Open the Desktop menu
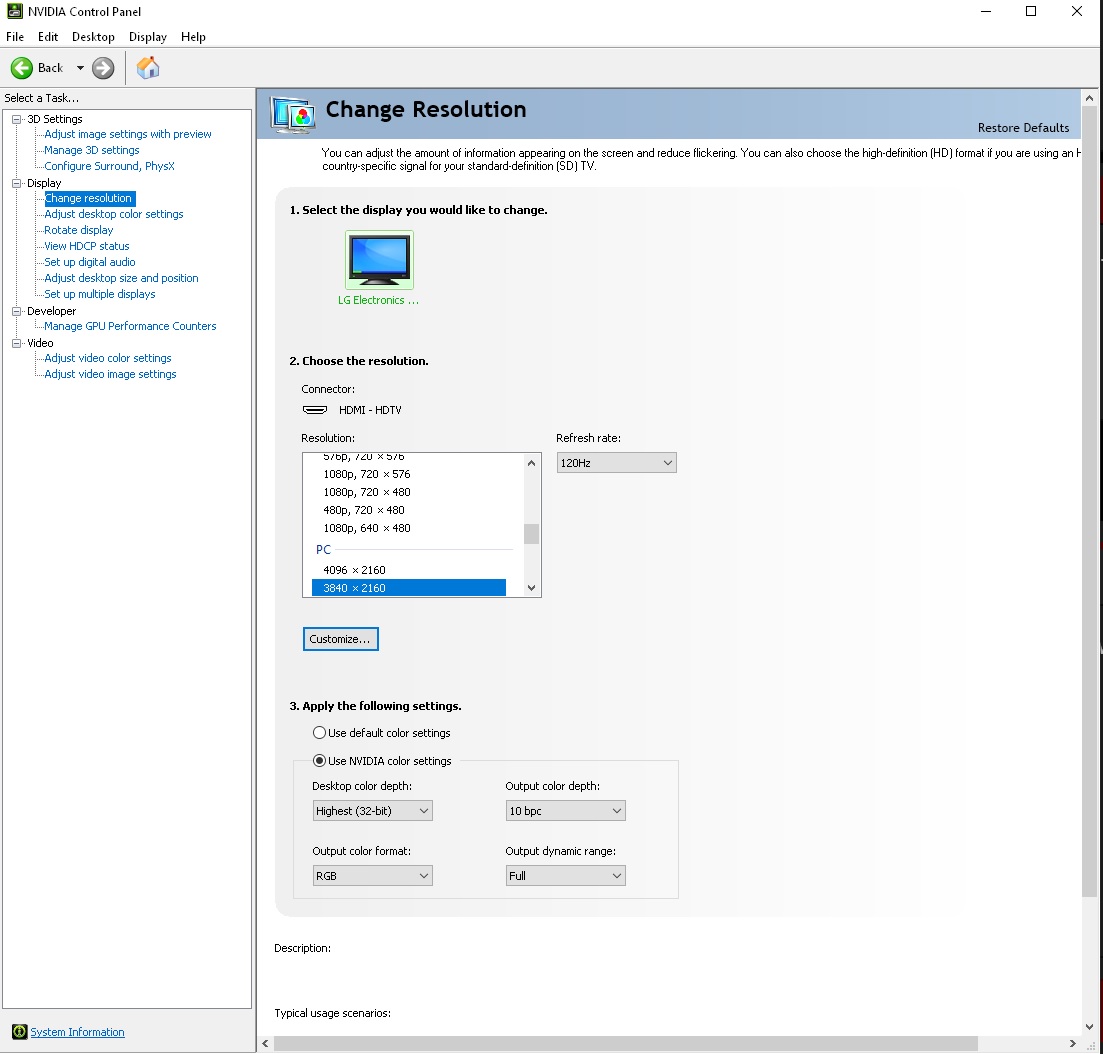 pyautogui.click(x=93, y=37)
